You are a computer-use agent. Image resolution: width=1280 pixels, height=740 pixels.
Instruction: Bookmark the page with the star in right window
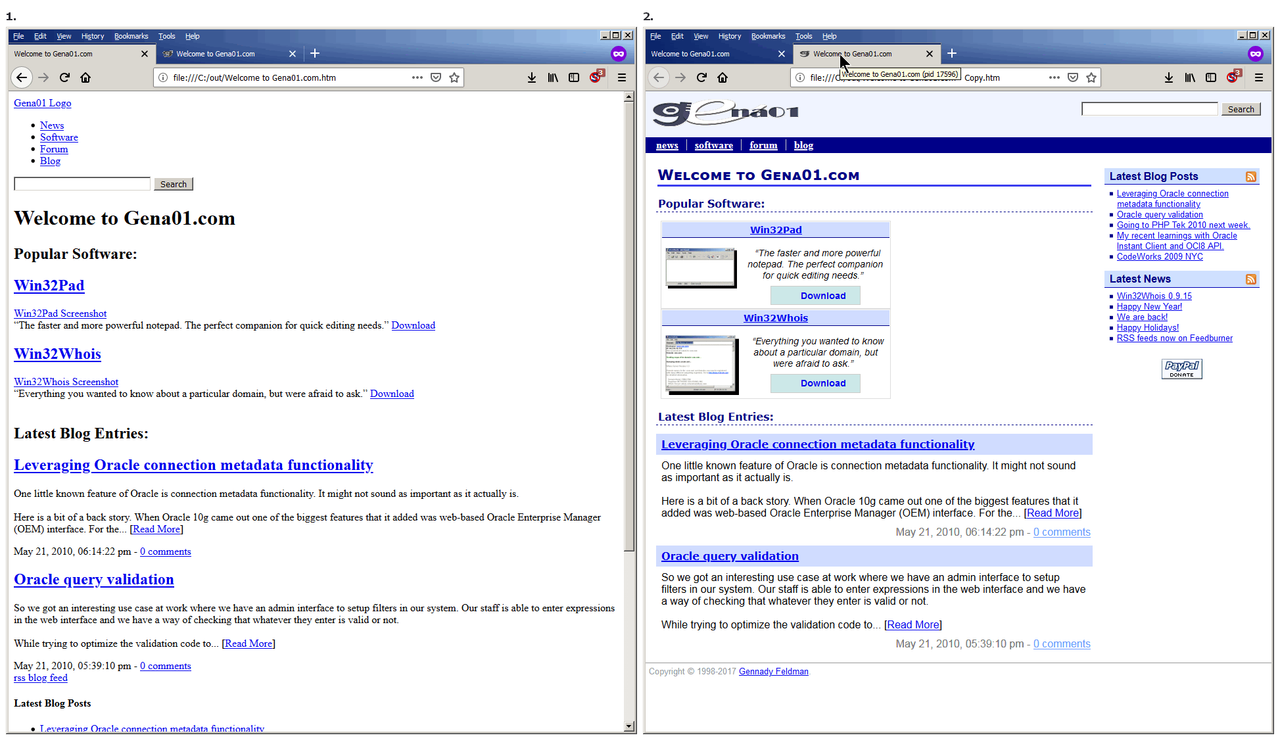coord(1091,77)
